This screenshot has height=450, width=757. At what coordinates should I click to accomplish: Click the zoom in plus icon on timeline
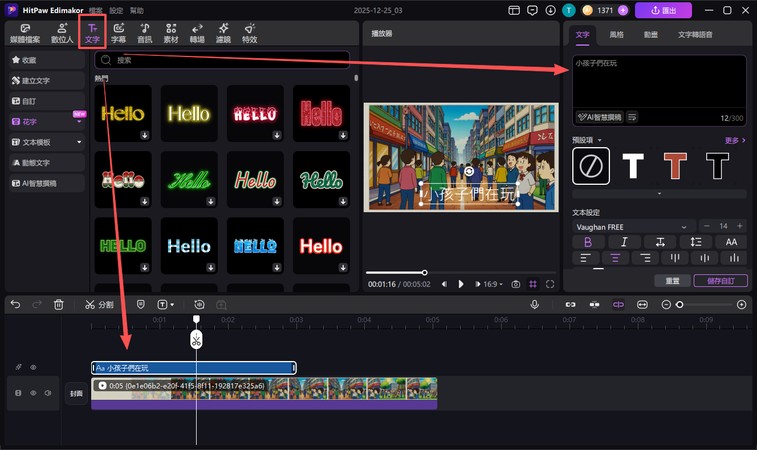tap(742, 304)
